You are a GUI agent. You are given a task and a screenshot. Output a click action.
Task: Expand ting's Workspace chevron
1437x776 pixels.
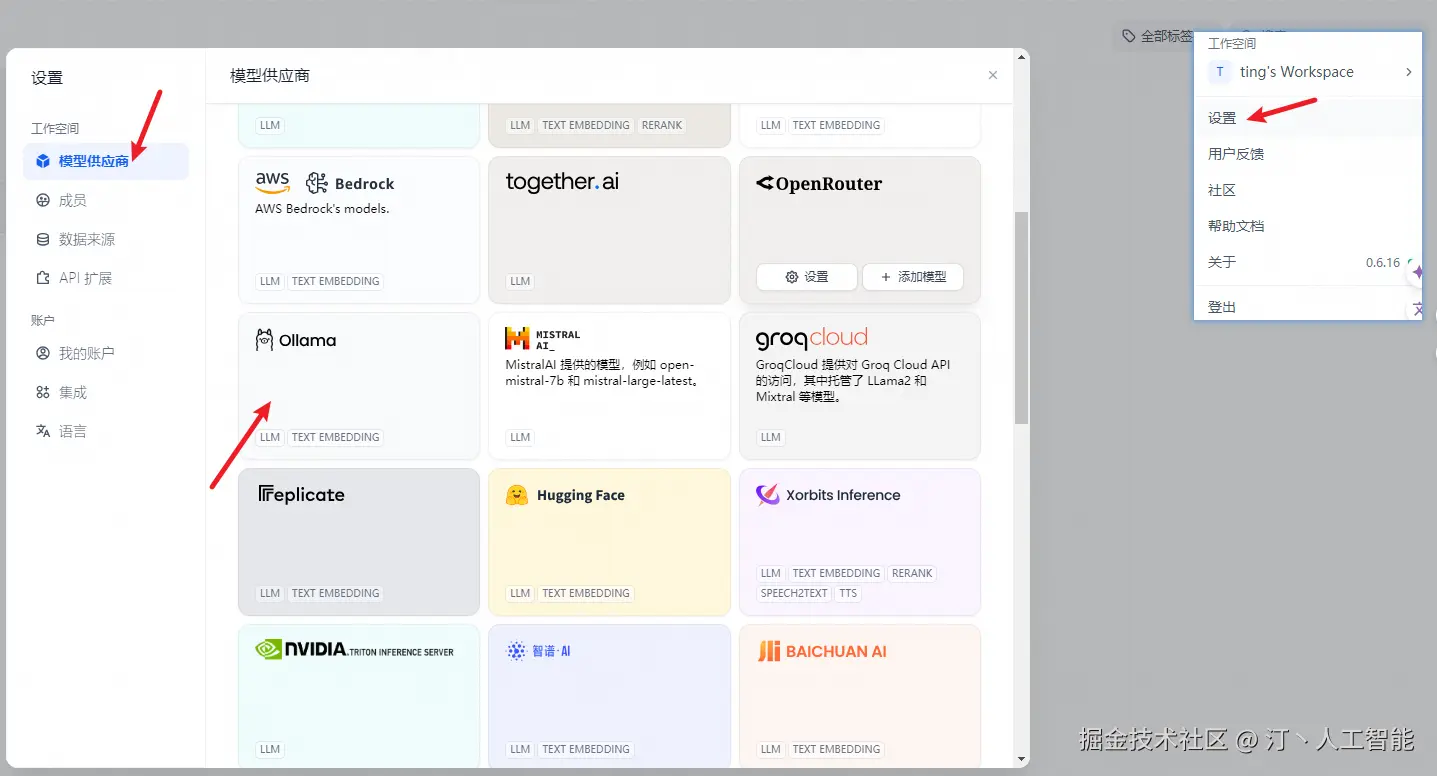(1409, 72)
